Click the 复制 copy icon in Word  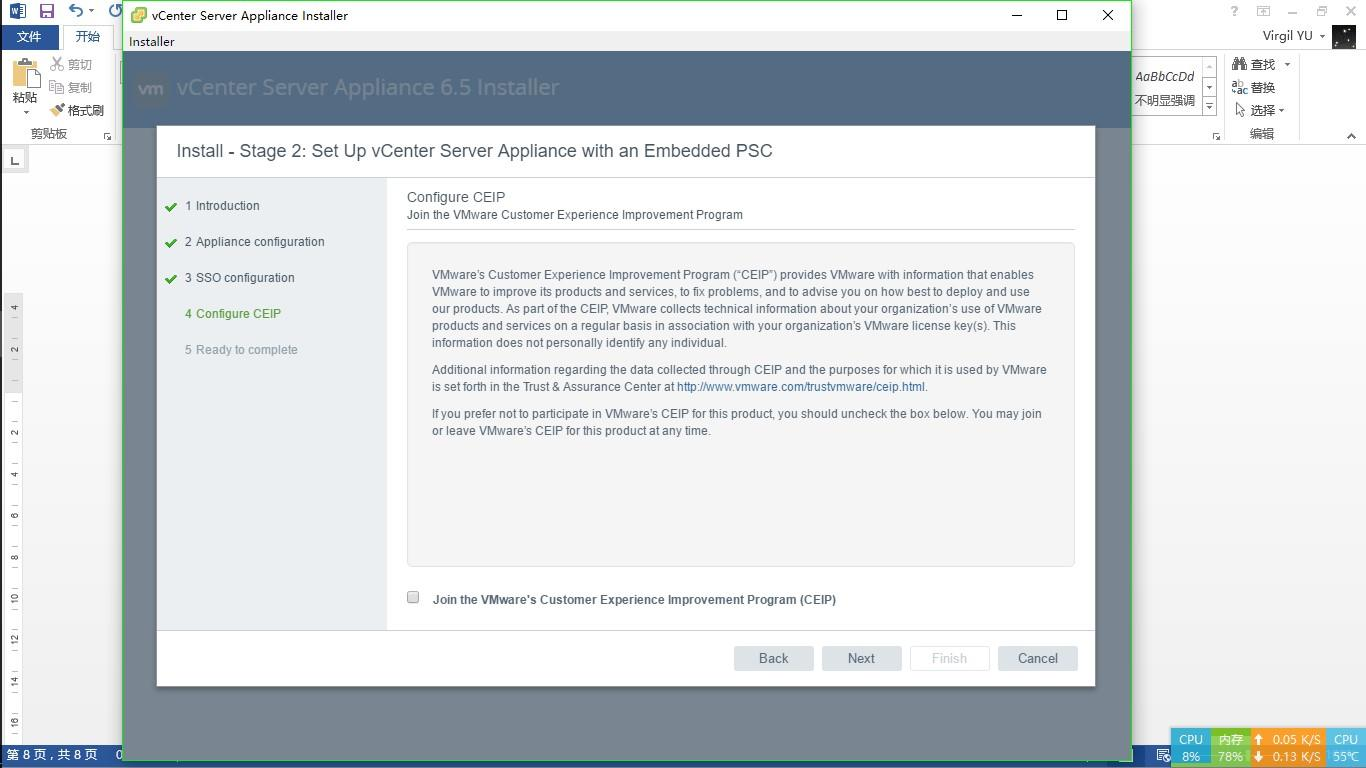58,87
